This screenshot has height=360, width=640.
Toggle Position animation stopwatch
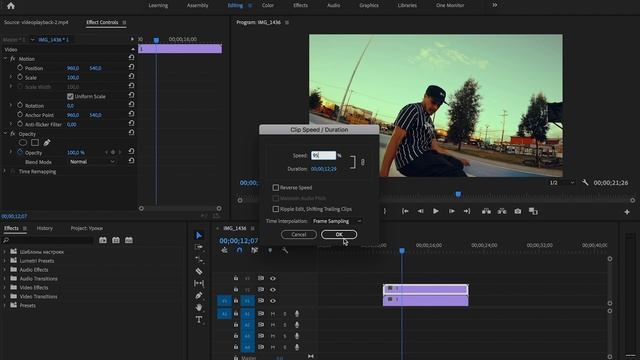pos(20,68)
